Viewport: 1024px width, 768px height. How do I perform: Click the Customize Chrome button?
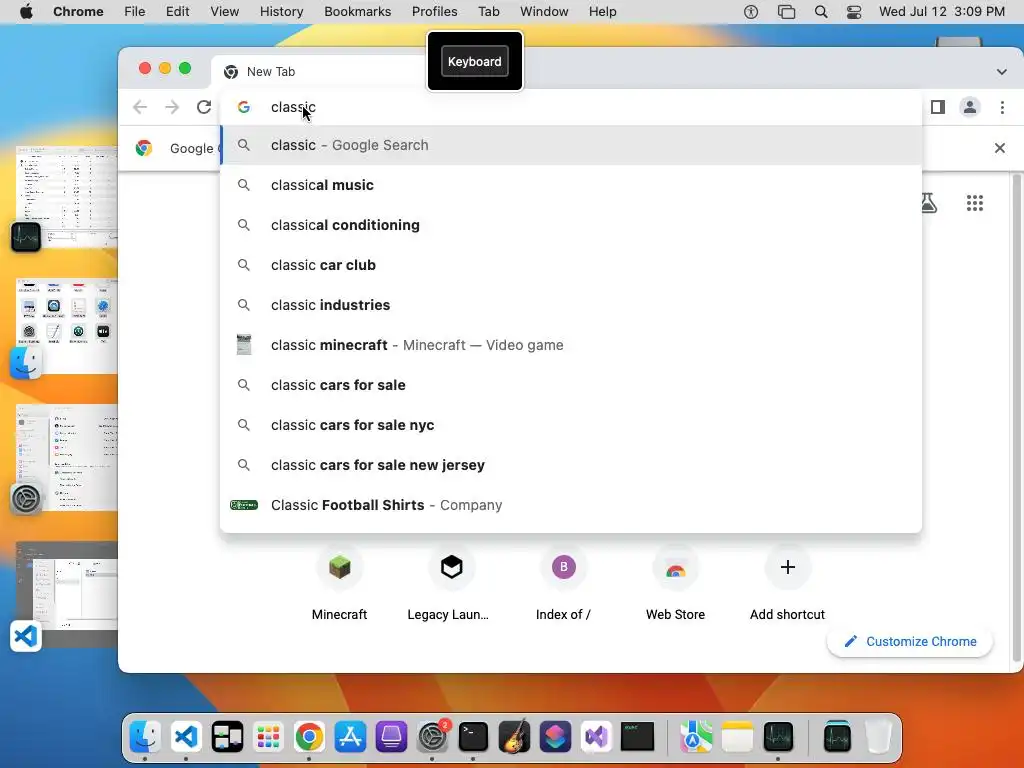point(910,641)
